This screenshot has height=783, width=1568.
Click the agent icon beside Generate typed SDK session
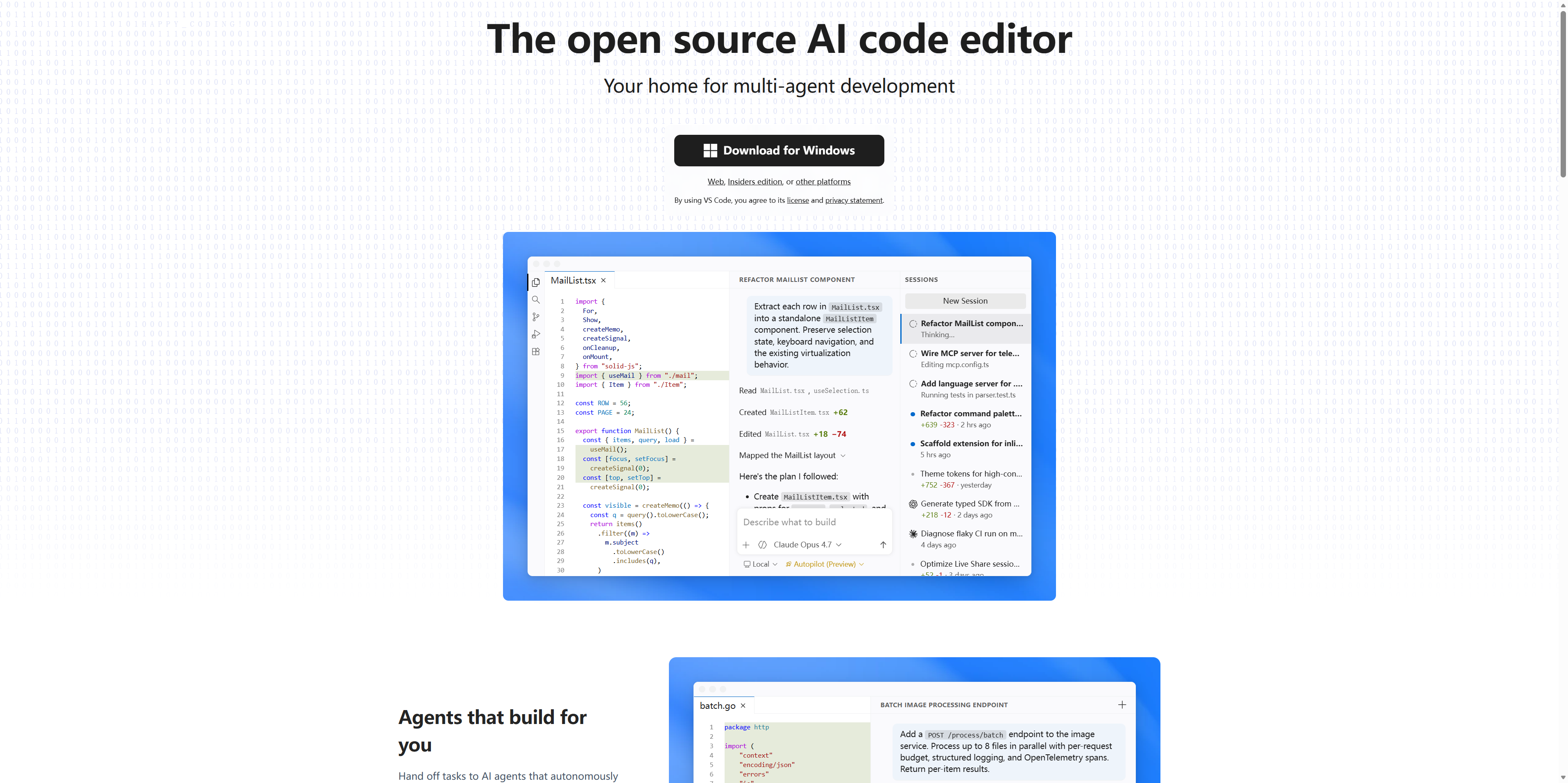913,504
